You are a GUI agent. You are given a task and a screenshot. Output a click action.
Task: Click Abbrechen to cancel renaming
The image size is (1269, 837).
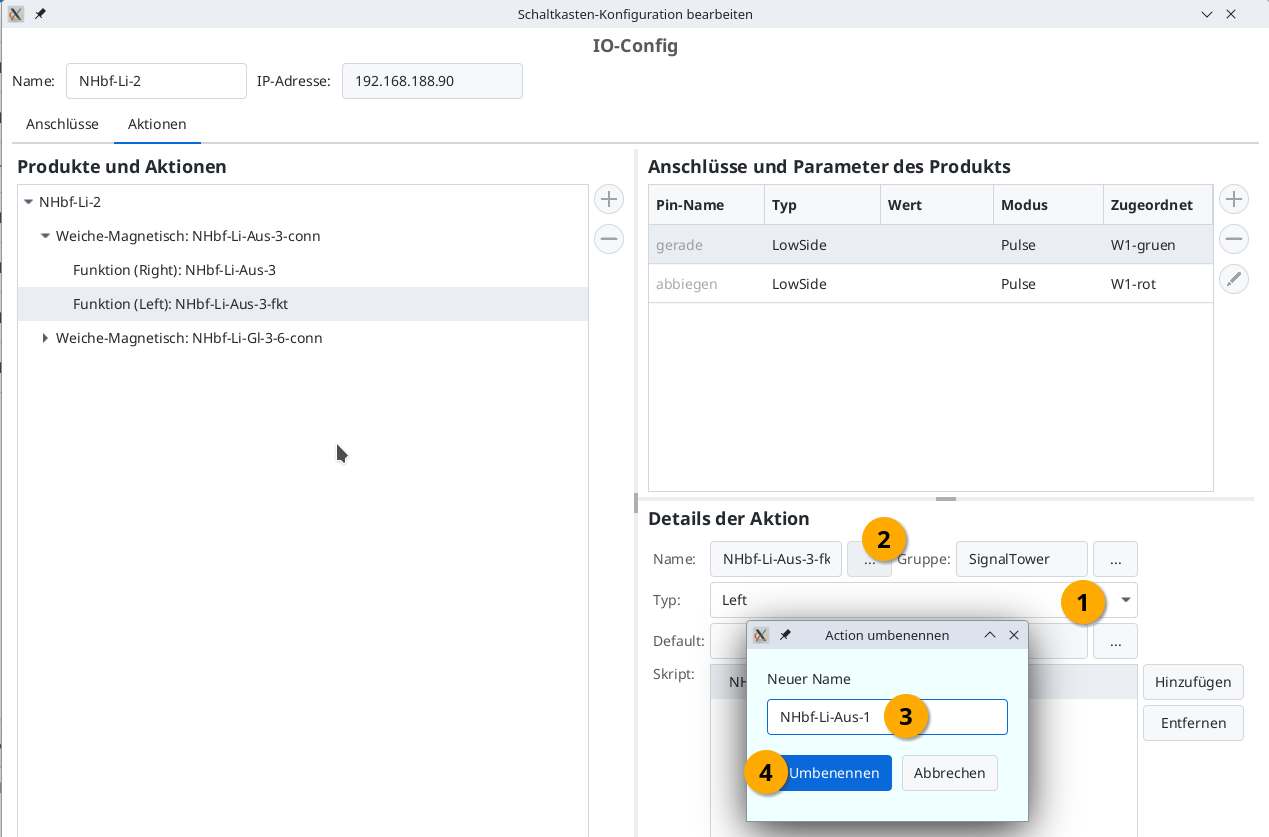tap(949, 773)
